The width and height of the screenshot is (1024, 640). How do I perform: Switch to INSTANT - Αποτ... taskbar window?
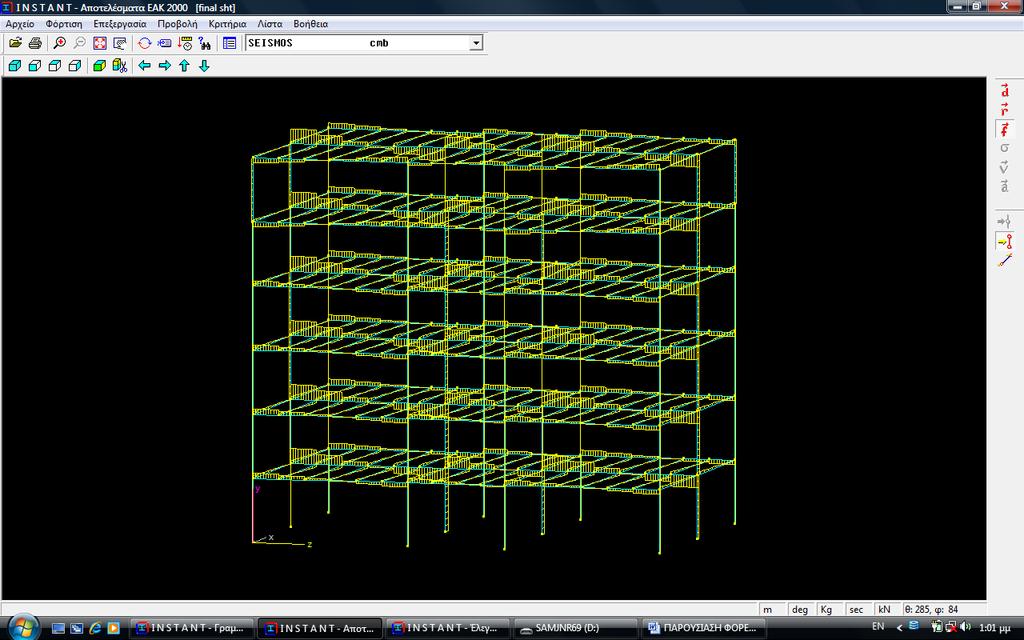coord(319,628)
